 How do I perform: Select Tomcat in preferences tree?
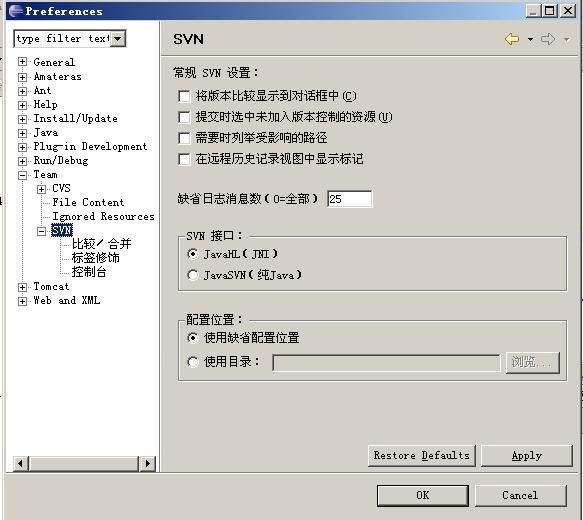[x=51, y=286]
